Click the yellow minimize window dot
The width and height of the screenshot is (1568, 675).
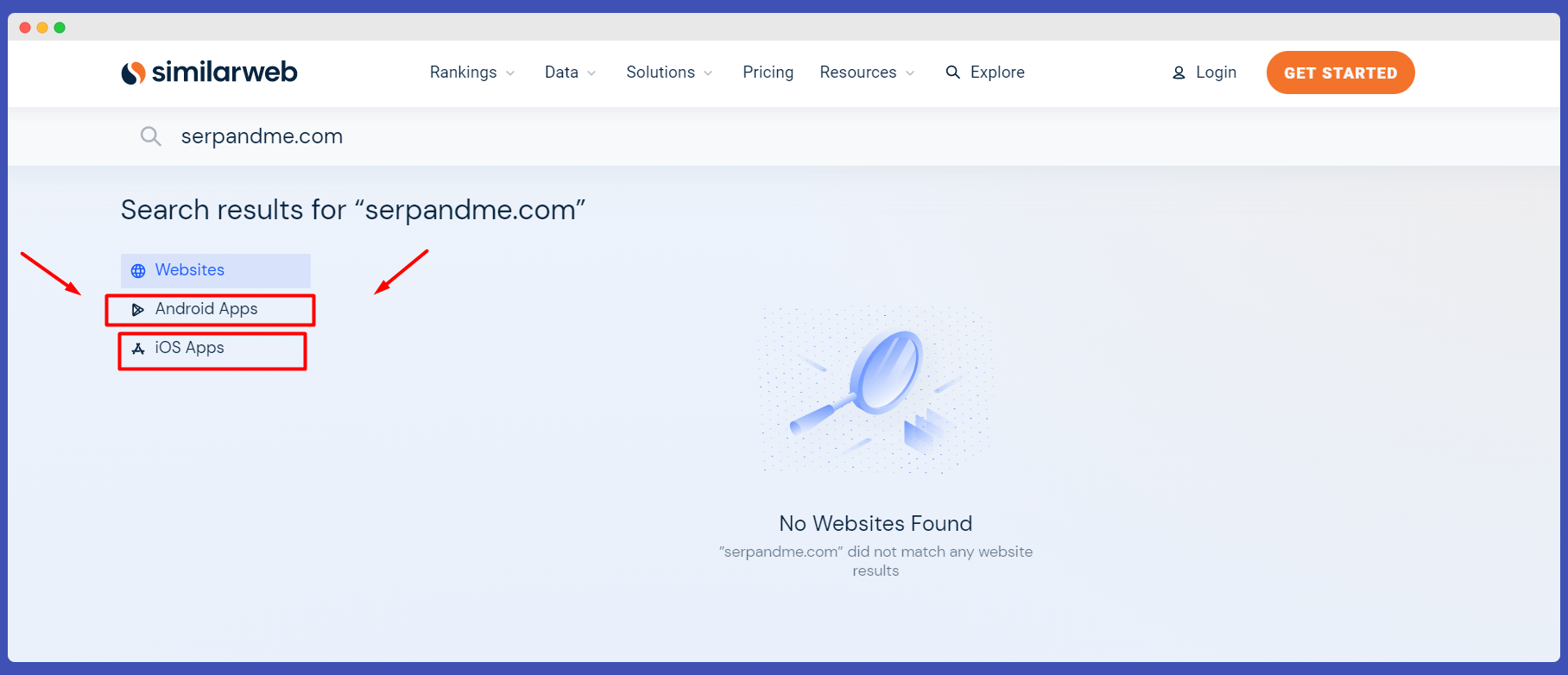coord(42,28)
